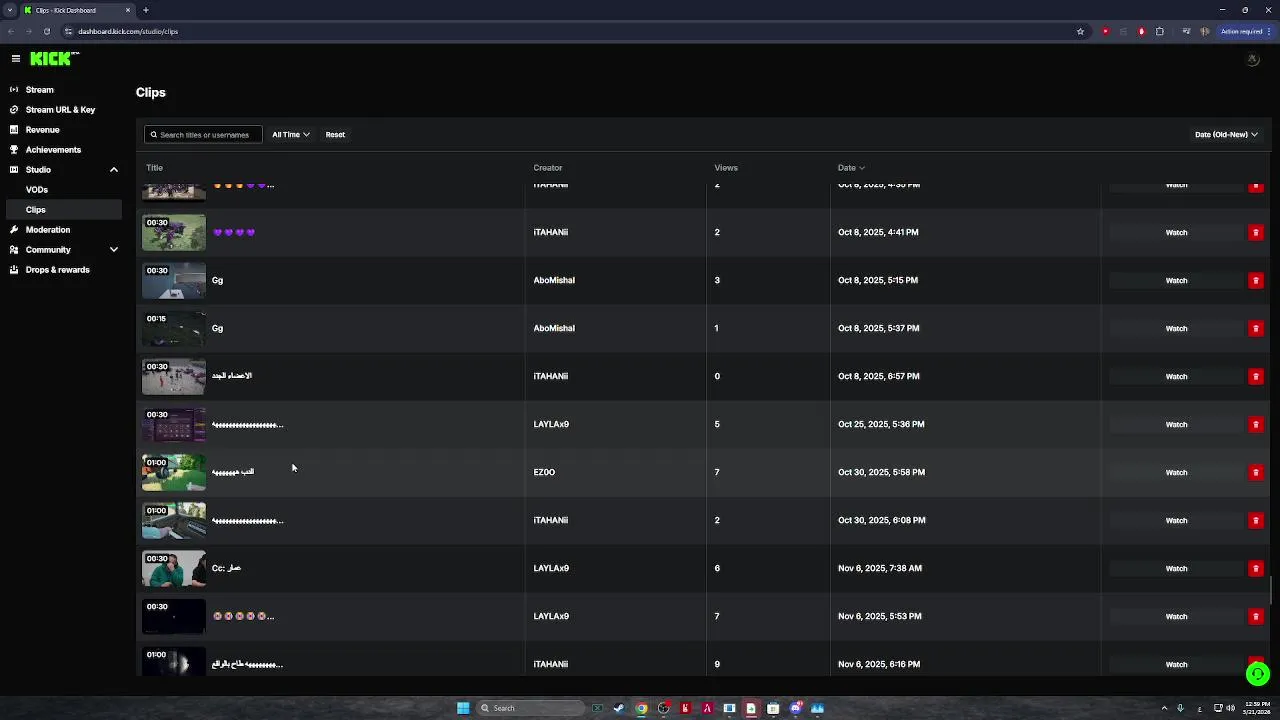Delete the clip from Nov 6, 7:38 AM
The image size is (1280, 720).
pos(1255,568)
